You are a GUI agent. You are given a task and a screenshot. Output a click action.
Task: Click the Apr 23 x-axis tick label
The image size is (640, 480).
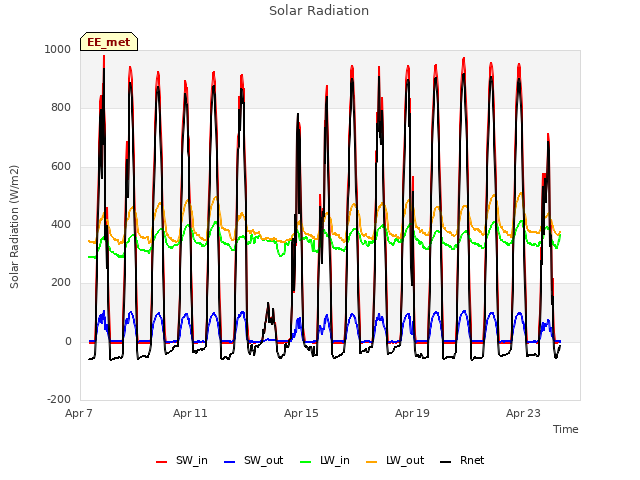(x=523, y=413)
